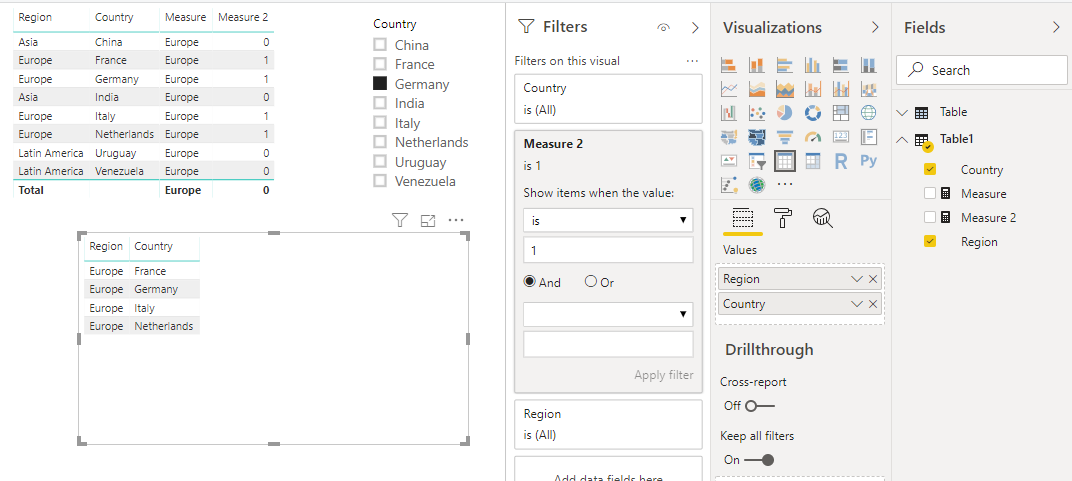Open Focus mode for selected table
Viewport: 1072px width, 481px height.
[428, 220]
